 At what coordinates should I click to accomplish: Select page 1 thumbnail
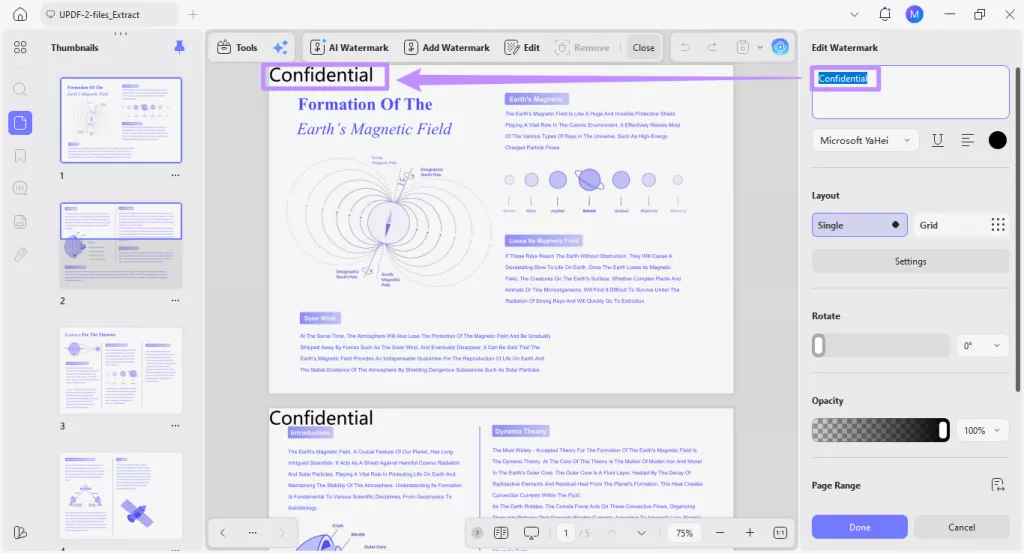(121, 120)
